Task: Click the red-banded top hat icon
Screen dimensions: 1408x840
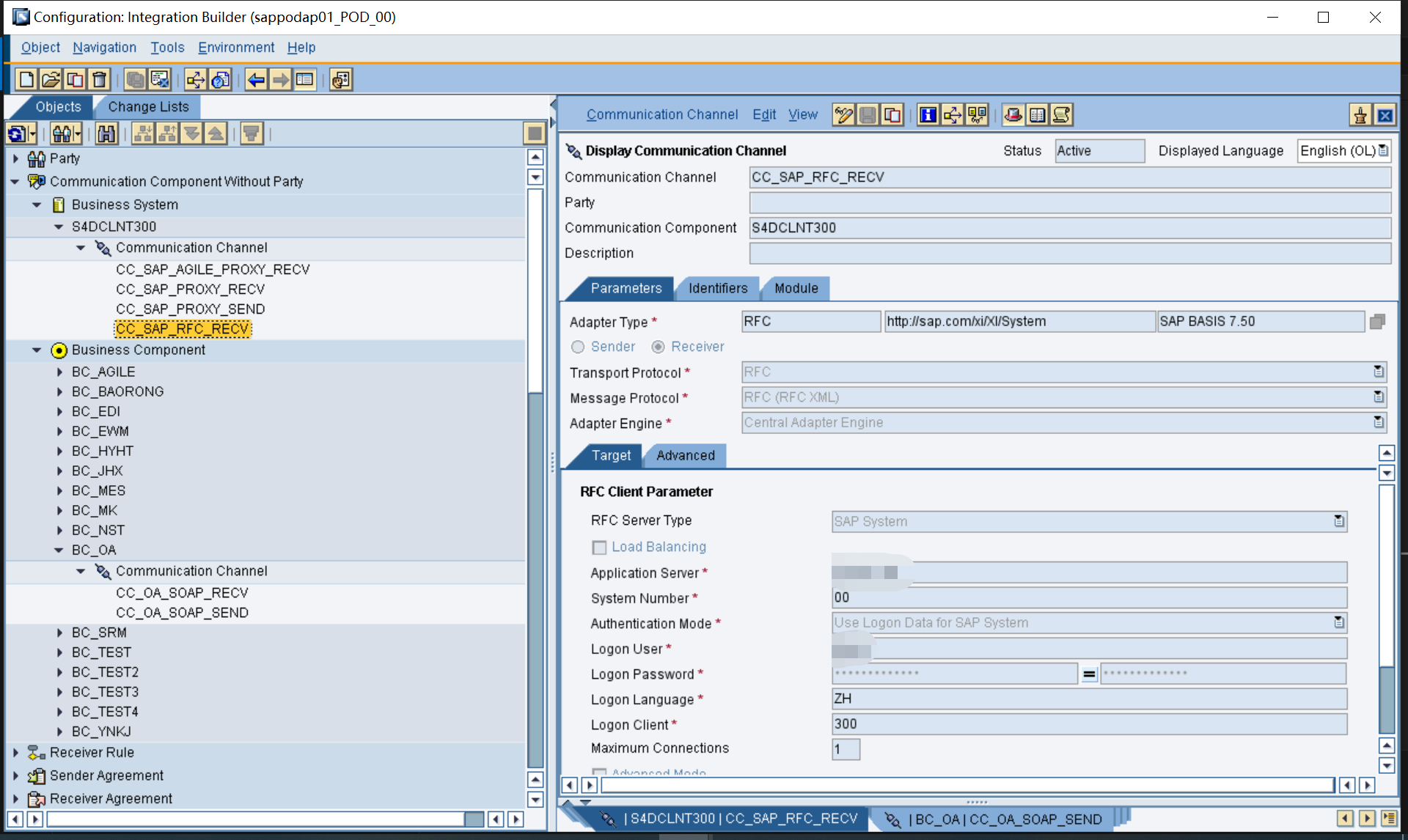Action: (1013, 115)
